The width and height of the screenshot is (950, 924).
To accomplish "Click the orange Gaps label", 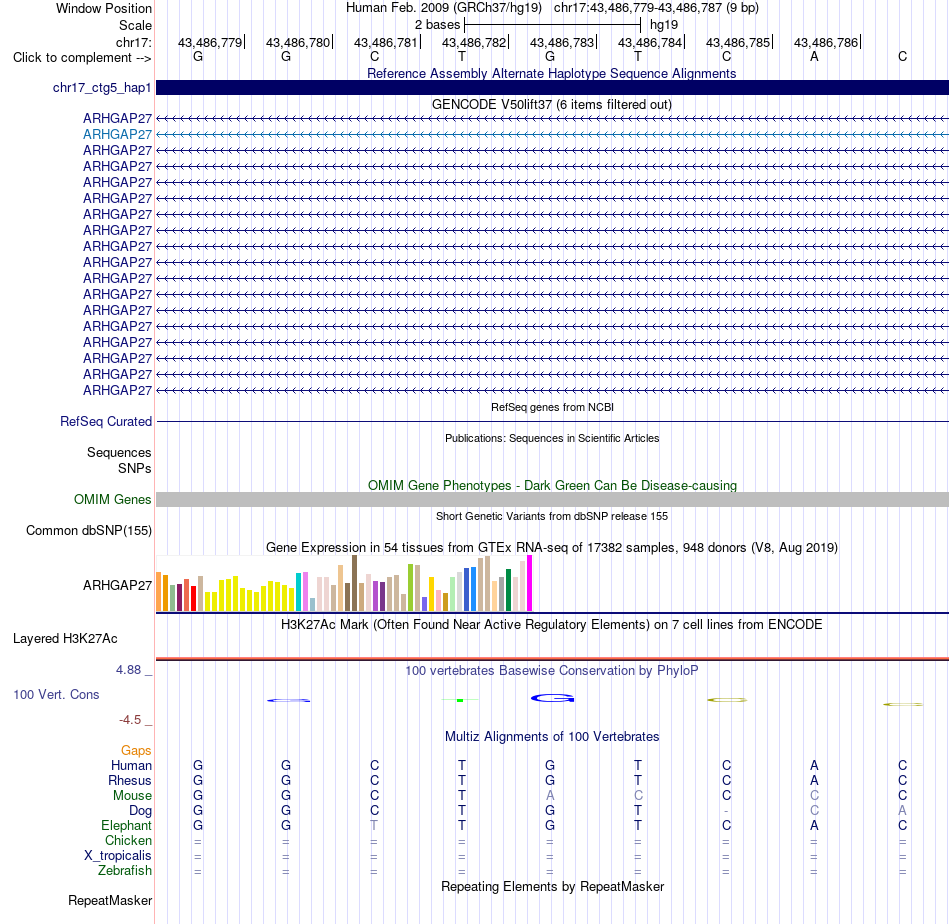I will click(x=136, y=750).
